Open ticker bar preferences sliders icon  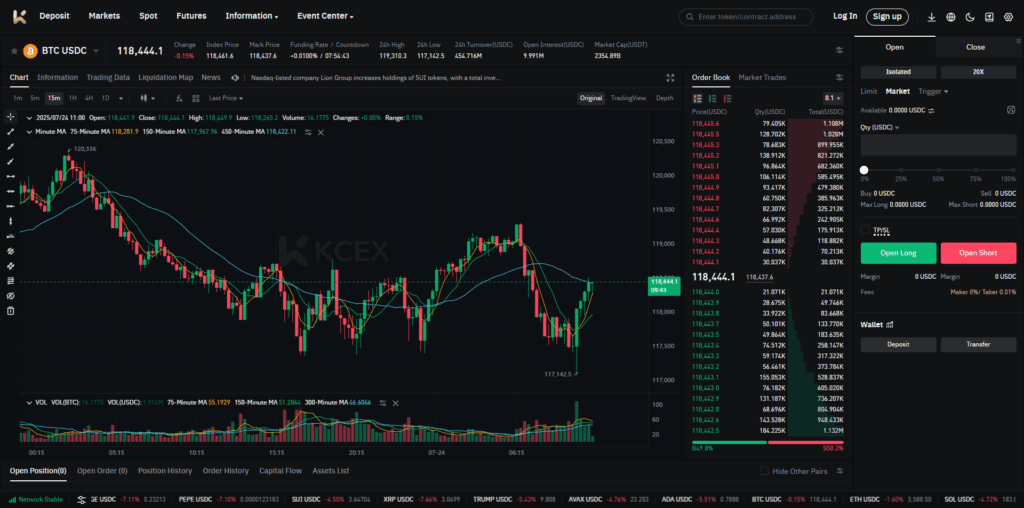tap(839, 50)
